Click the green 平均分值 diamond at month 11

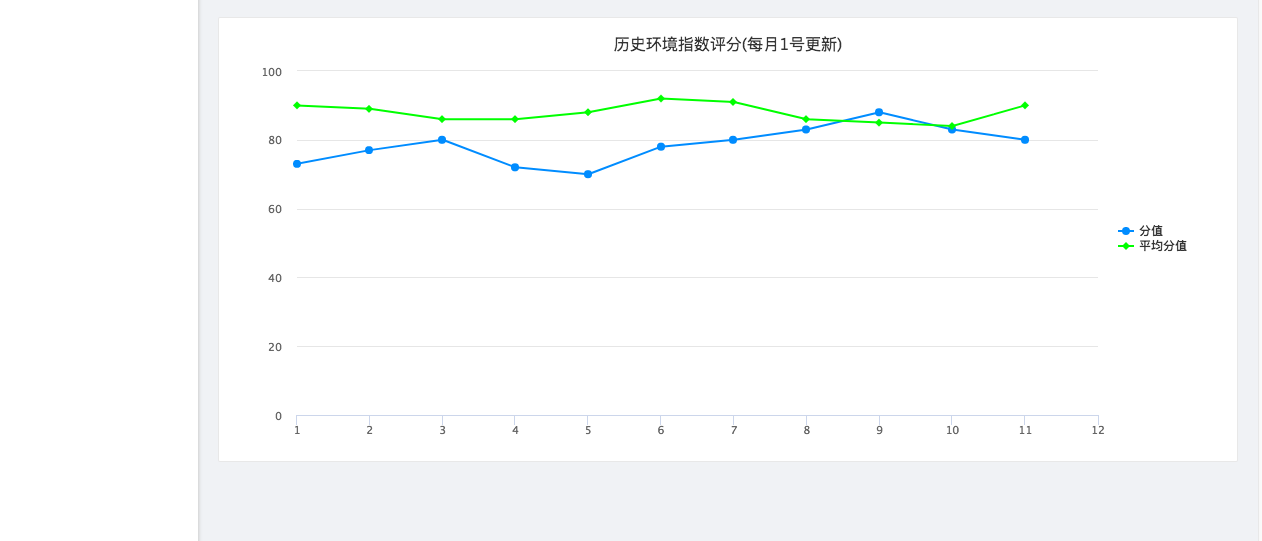pyautogui.click(x=1025, y=105)
